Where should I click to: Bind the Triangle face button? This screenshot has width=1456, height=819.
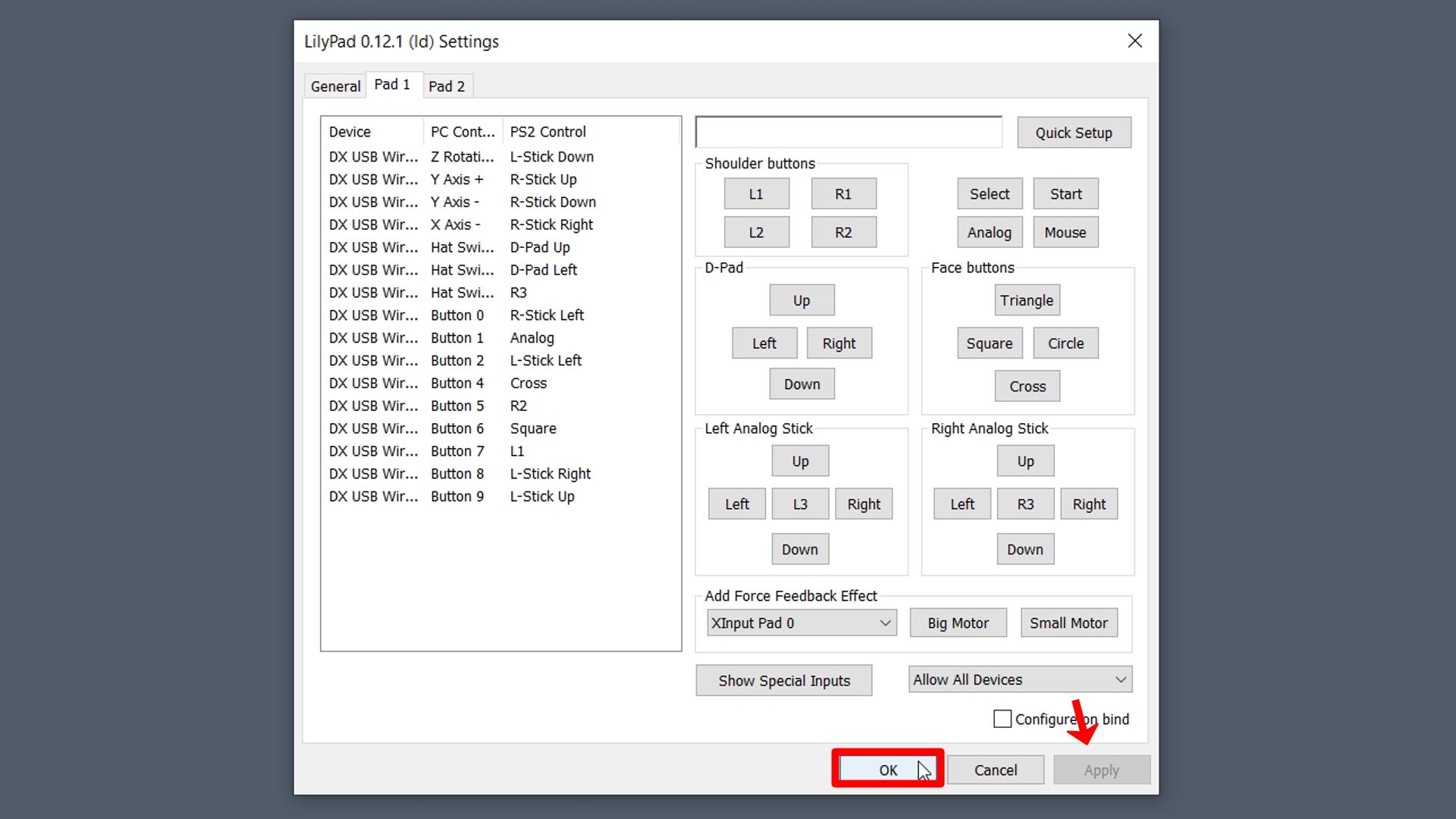pyautogui.click(x=1027, y=300)
